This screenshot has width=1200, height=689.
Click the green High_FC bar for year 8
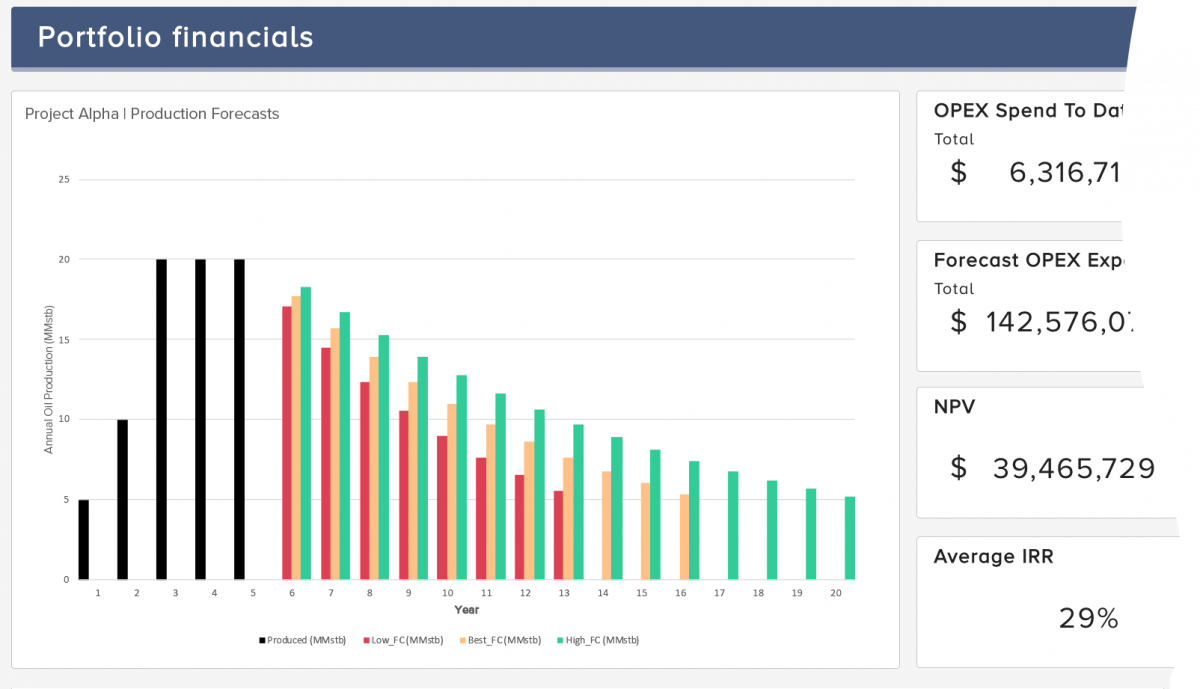coord(384,457)
